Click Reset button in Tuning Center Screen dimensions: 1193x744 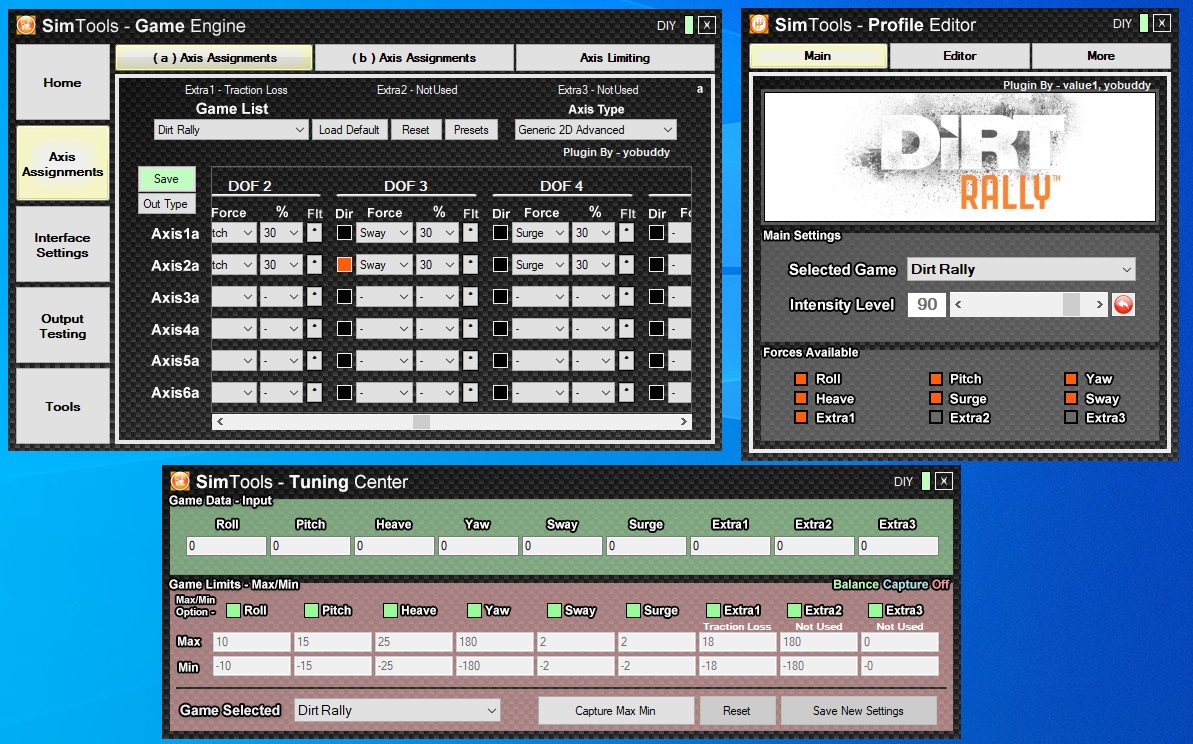point(736,711)
